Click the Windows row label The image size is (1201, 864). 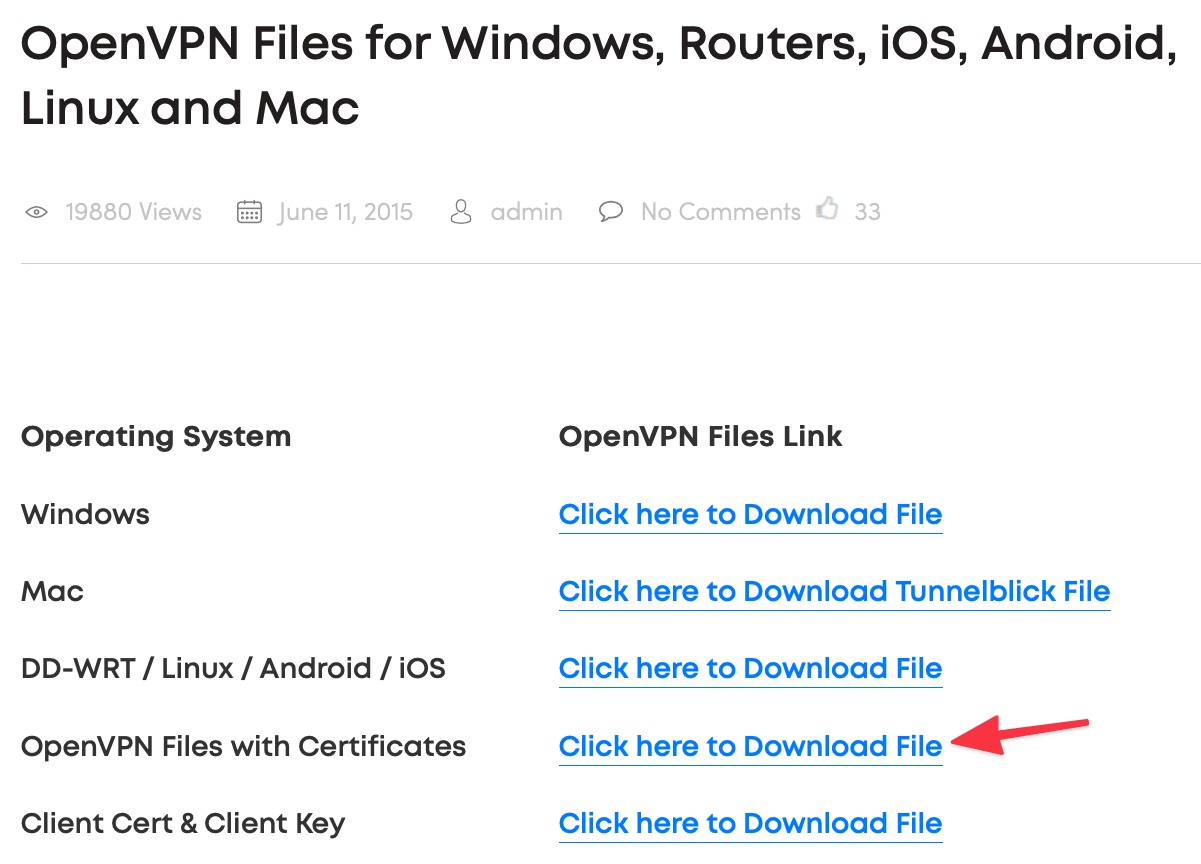coord(85,515)
